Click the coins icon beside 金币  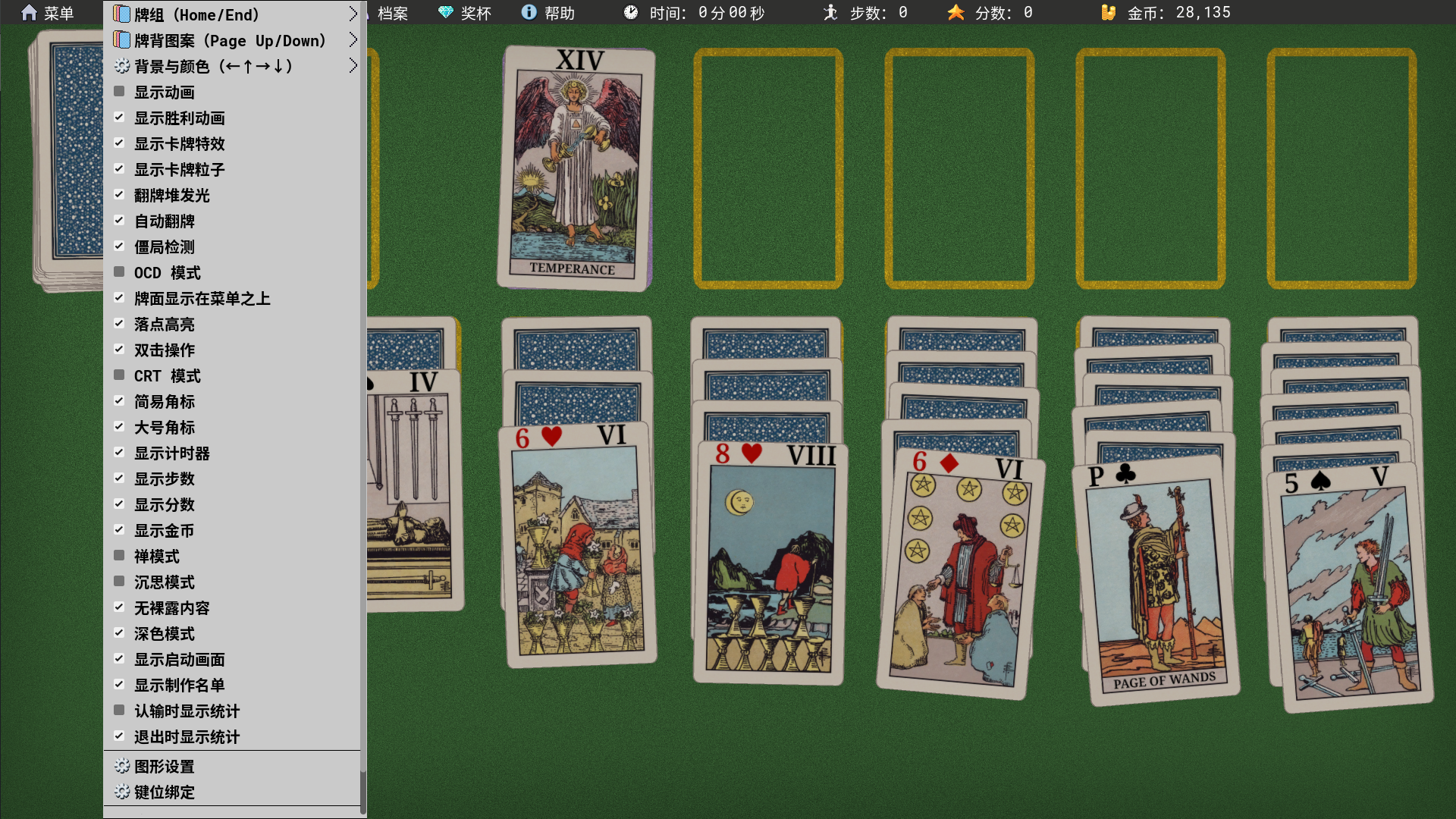[x=1109, y=13]
